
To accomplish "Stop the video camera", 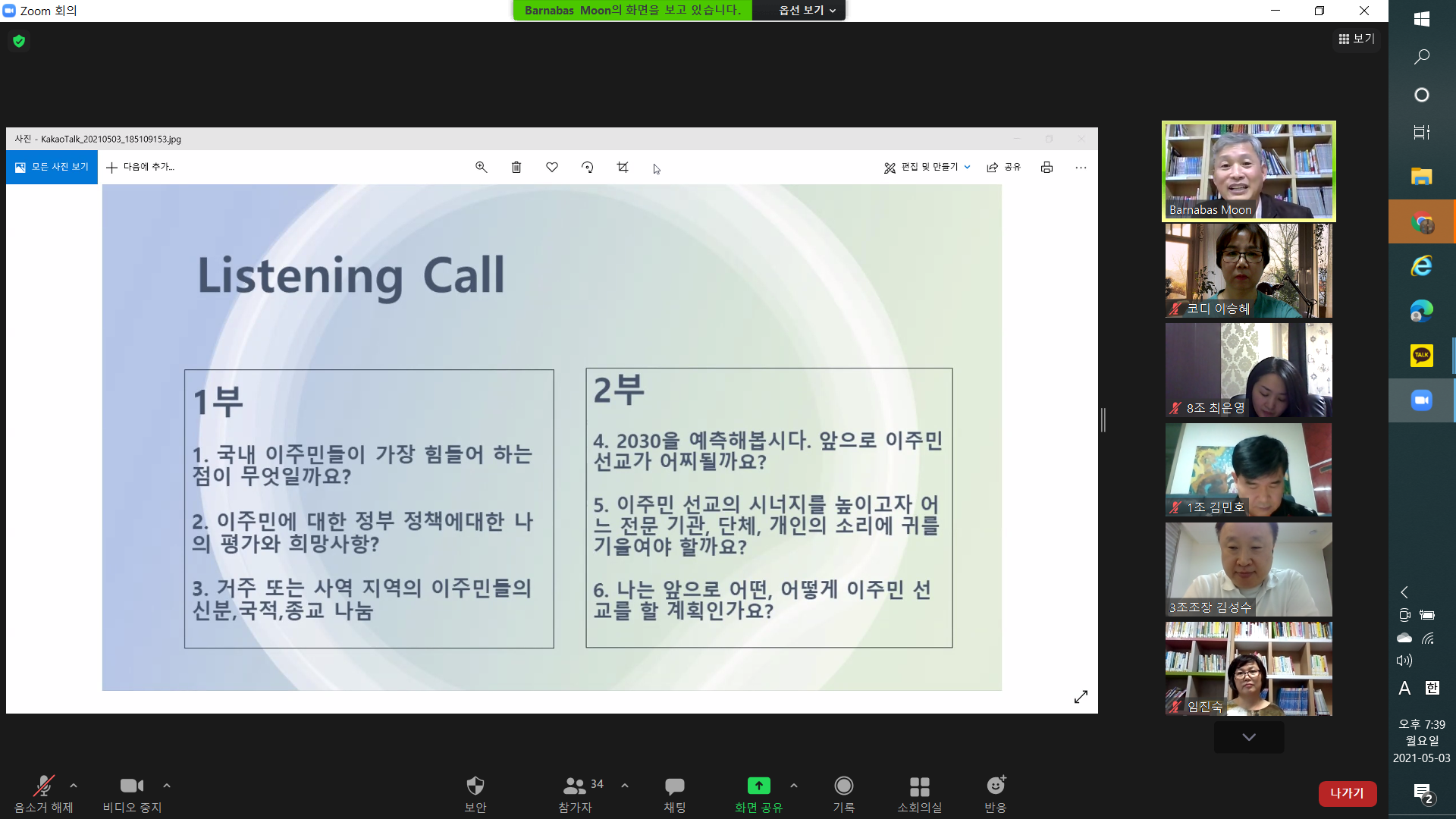I will (132, 786).
